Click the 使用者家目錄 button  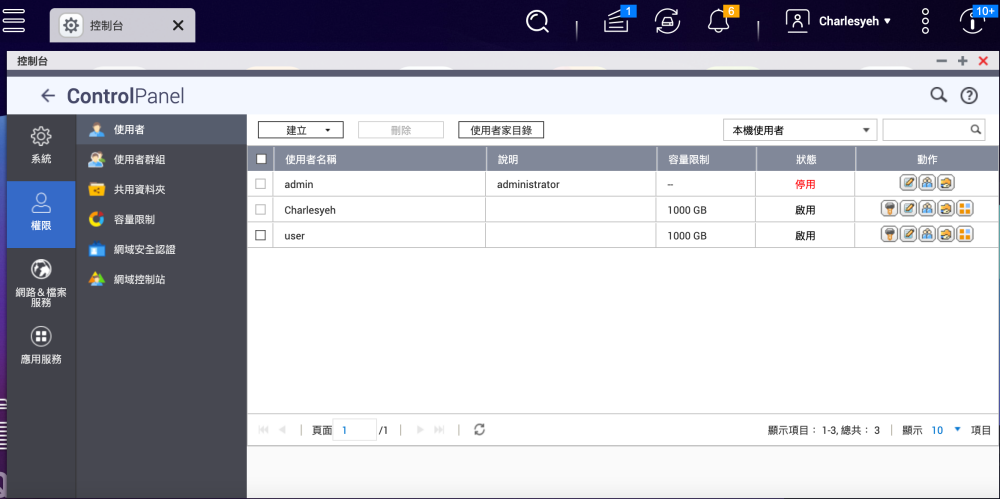pyautogui.click(x=501, y=130)
